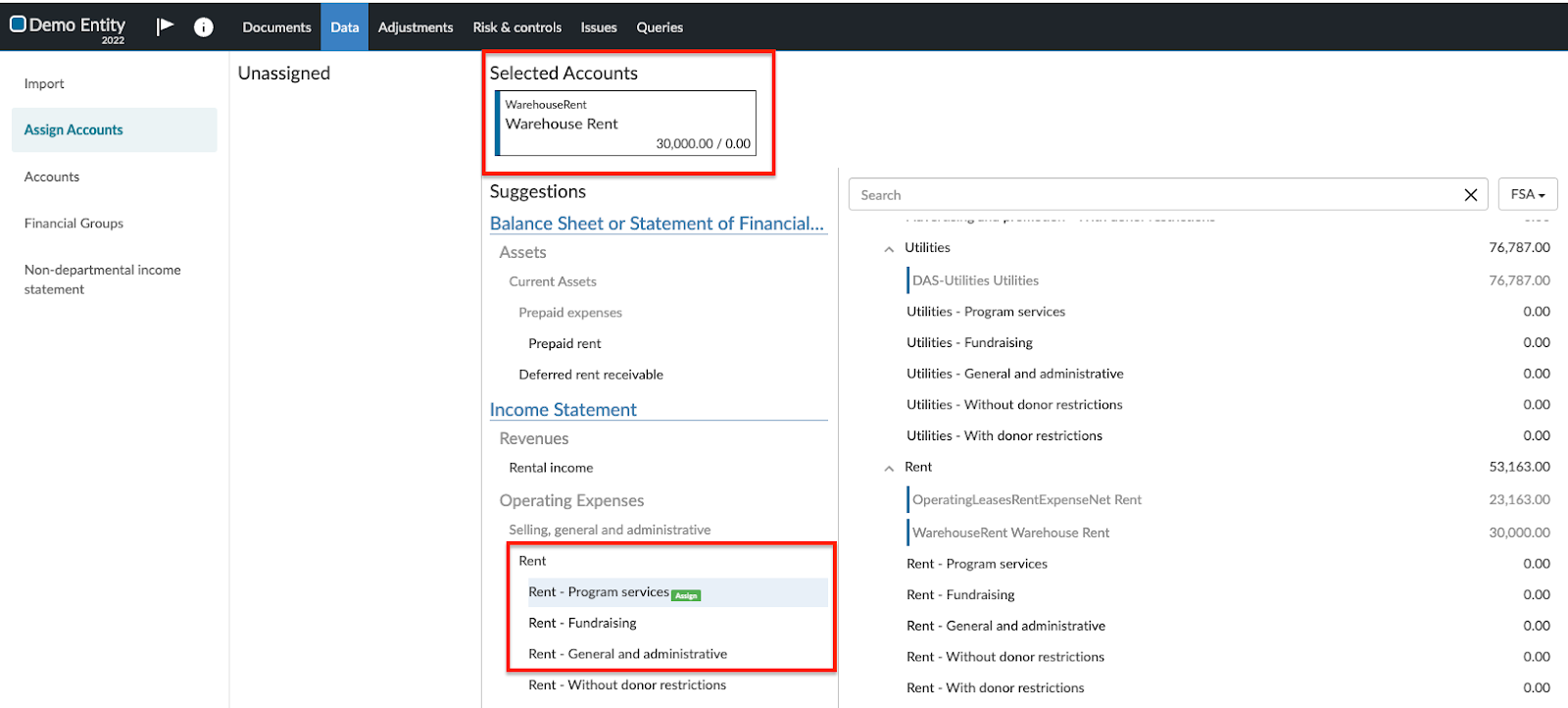The width and height of the screenshot is (1568, 708).
Task: Collapse the Utilities group
Action: tap(889, 249)
